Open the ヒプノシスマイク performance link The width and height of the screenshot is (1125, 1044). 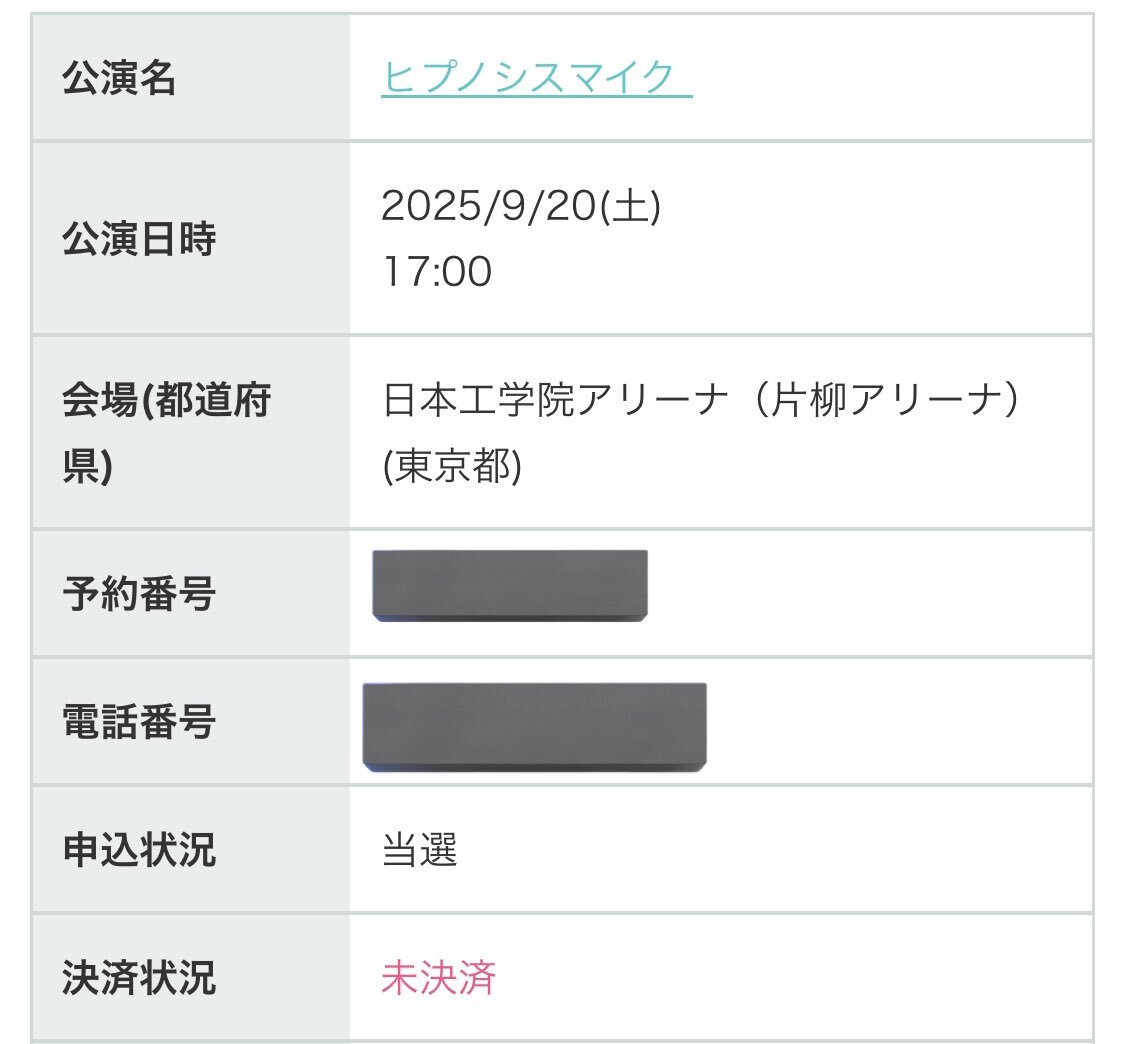coord(535,78)
